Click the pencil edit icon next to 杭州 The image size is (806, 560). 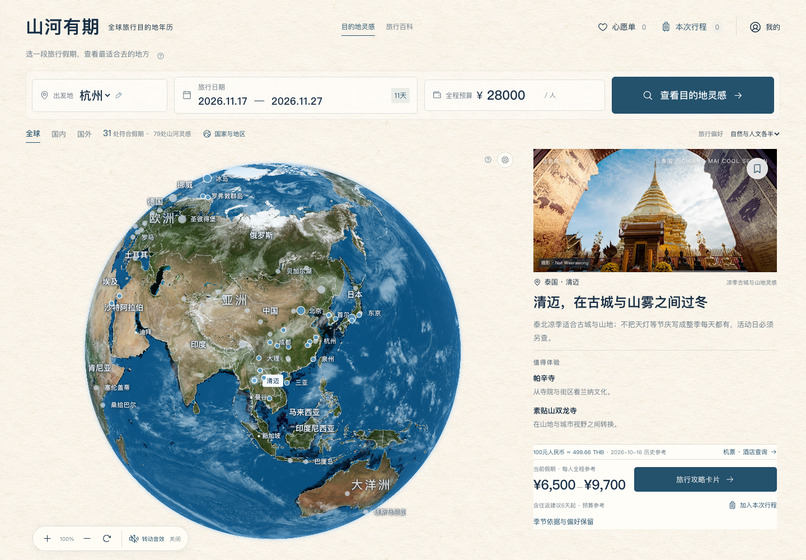coord(119,95)
